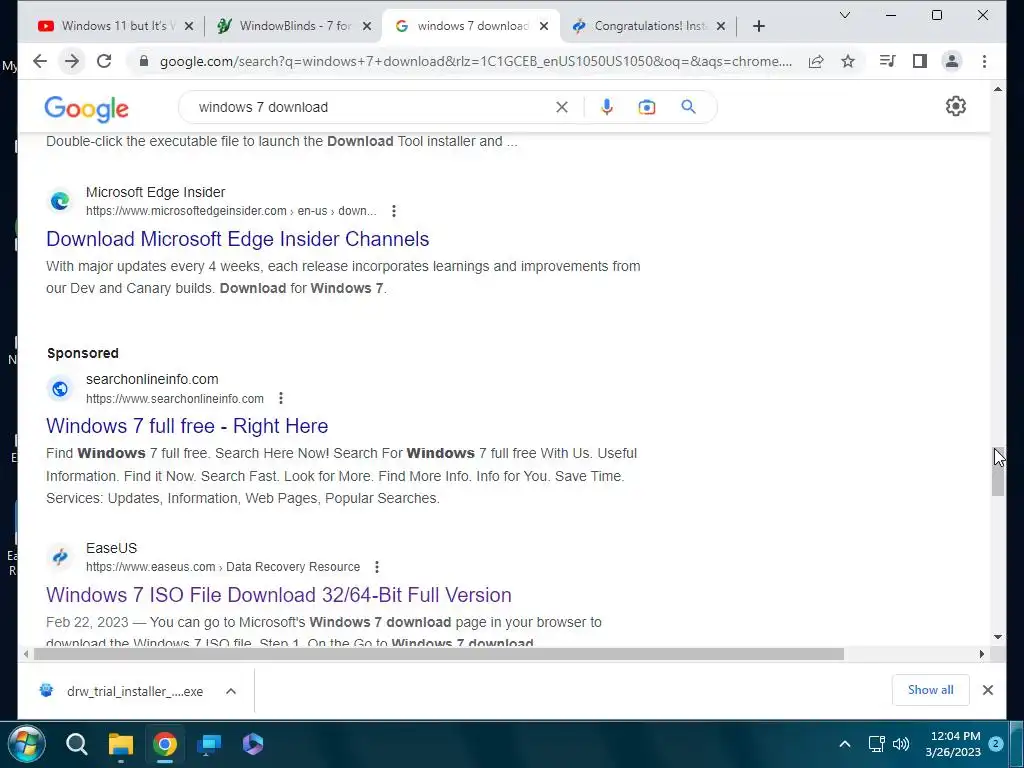Go forward using the browser forward arrow
The height and width of the screenshot is (768, 1024).
[x=72, y=61]
